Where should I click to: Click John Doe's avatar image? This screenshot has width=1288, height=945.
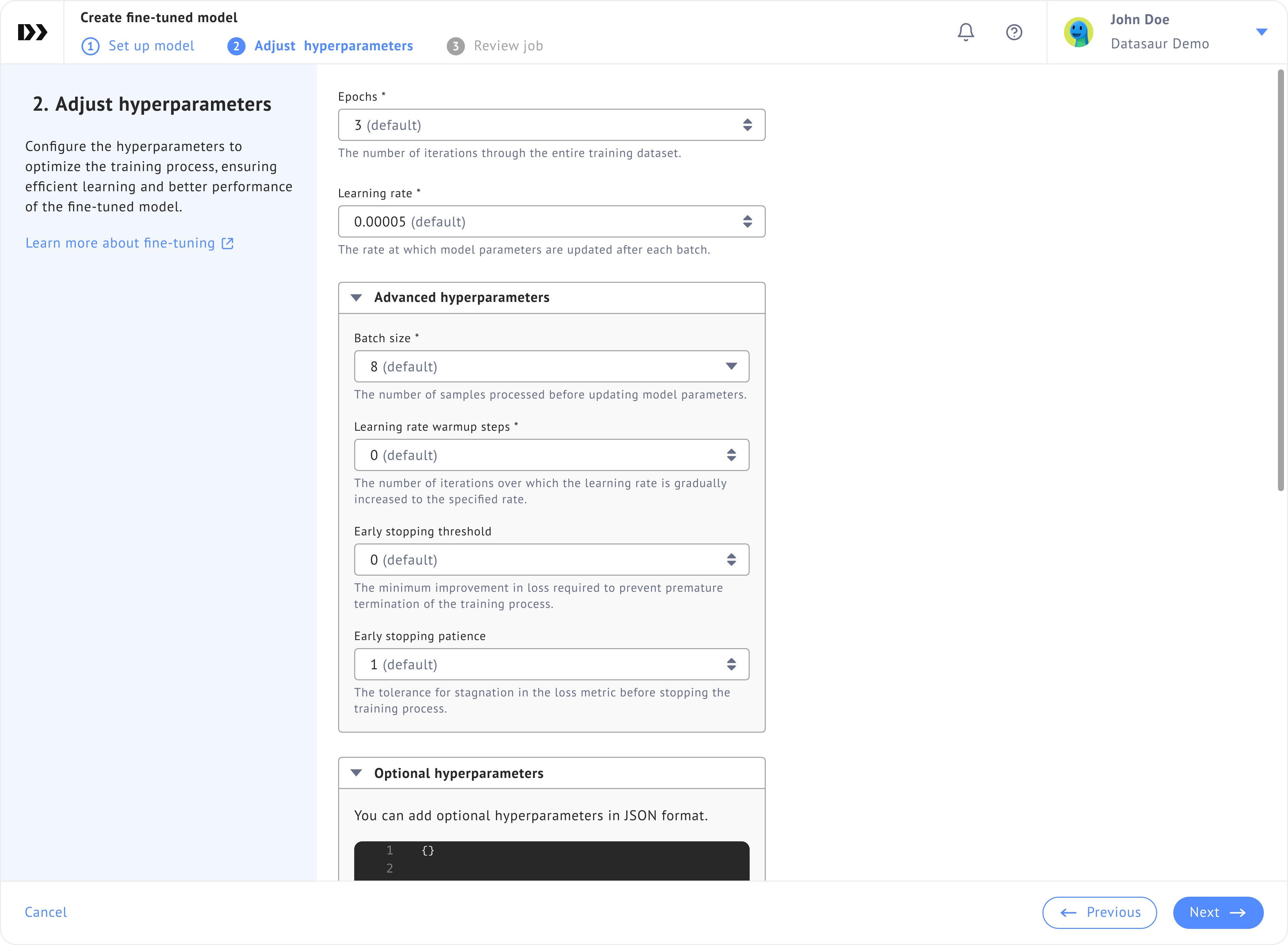tap(1078, 32)
